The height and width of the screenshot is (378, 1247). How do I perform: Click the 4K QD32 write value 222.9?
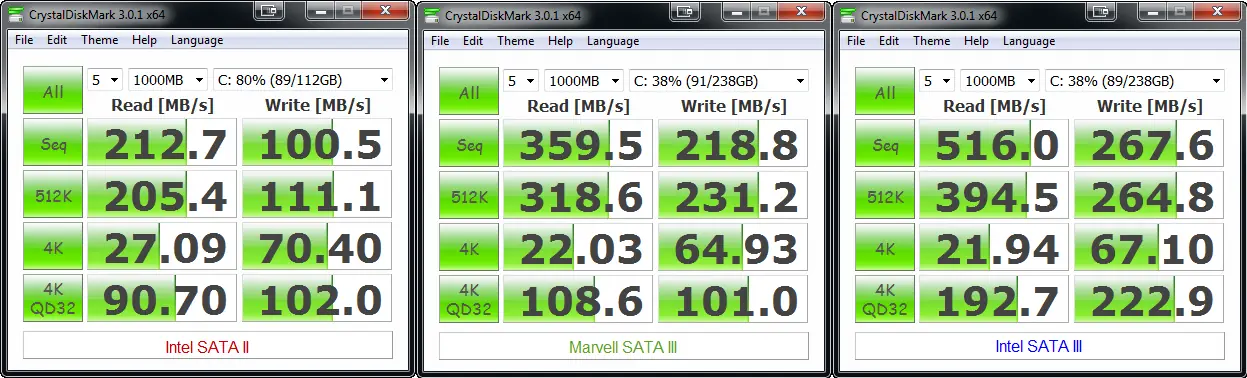1150,299
